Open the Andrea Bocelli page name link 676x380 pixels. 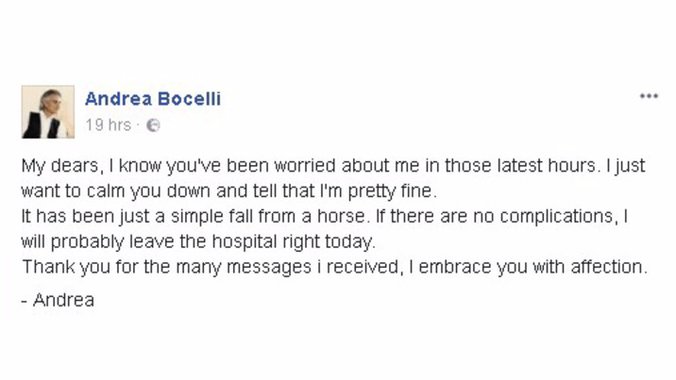point(153,99)
